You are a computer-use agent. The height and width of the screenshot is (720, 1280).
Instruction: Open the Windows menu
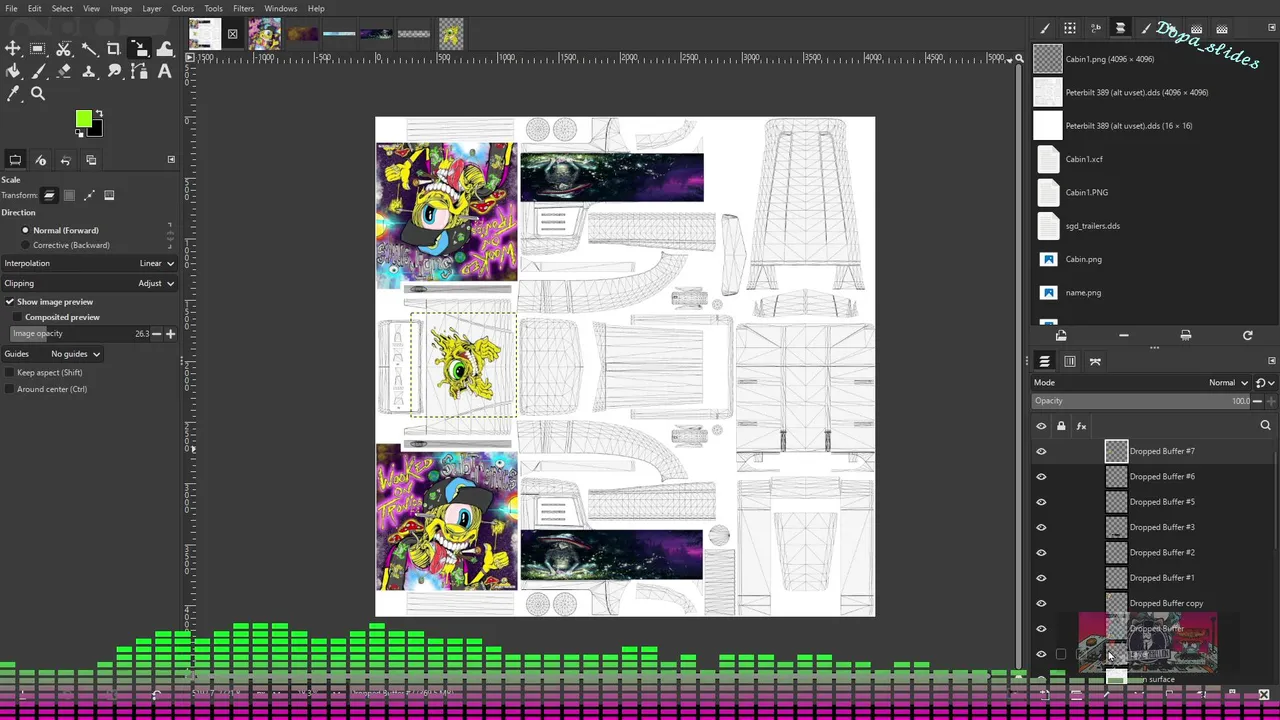tap(280, 8)
